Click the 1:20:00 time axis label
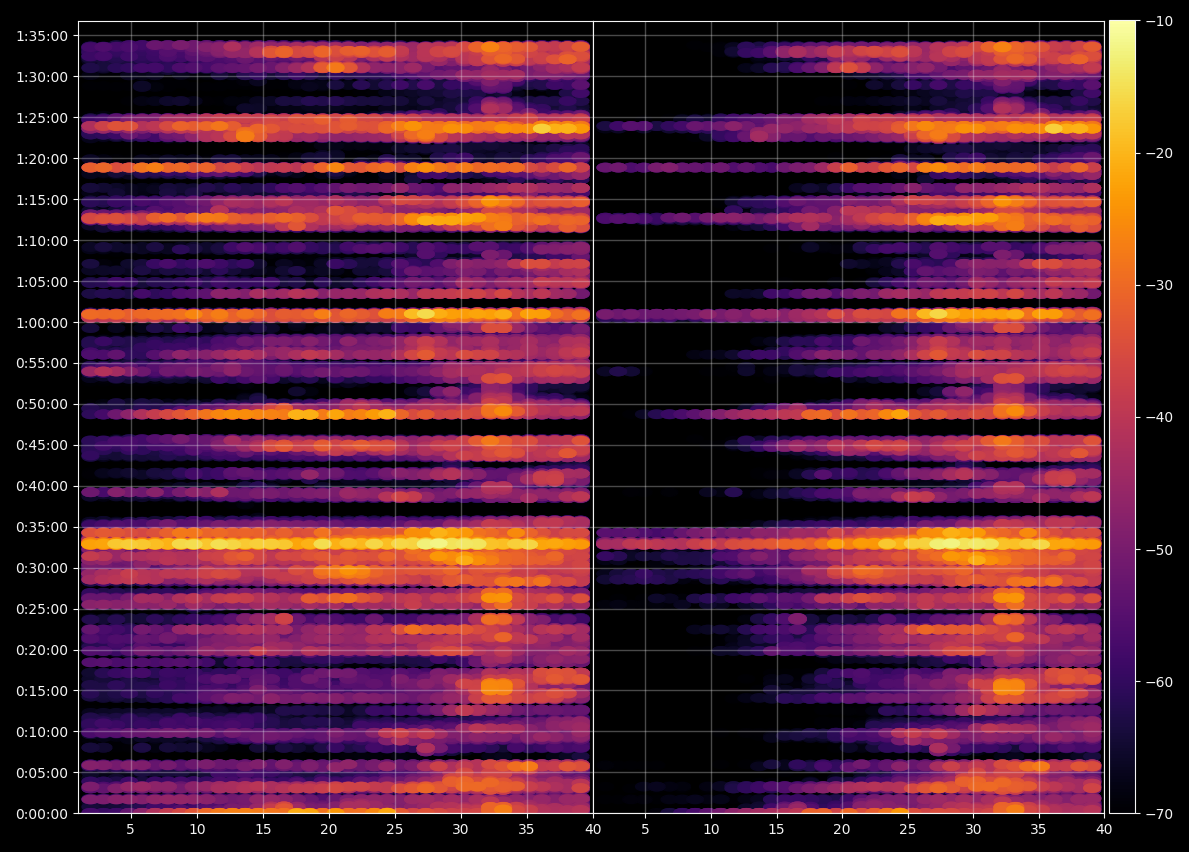 42,159
